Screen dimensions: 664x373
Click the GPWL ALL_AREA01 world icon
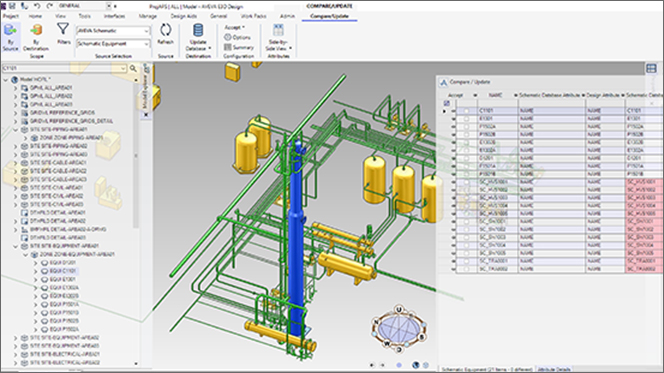coord(24,88)
